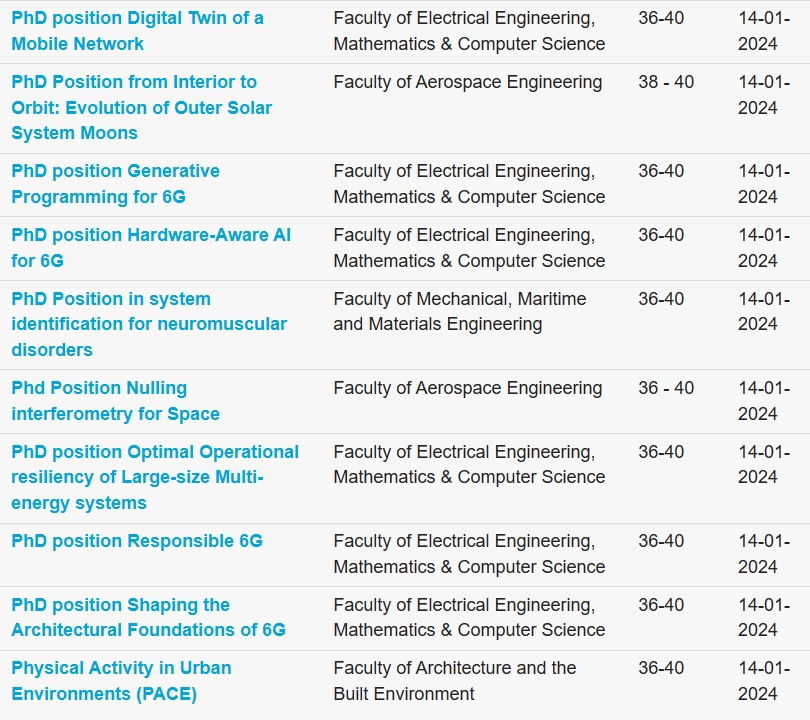Open PhD position Hardware-Aware AI for 6G
This screenshot has height=720, width=810.
point(151,248)
